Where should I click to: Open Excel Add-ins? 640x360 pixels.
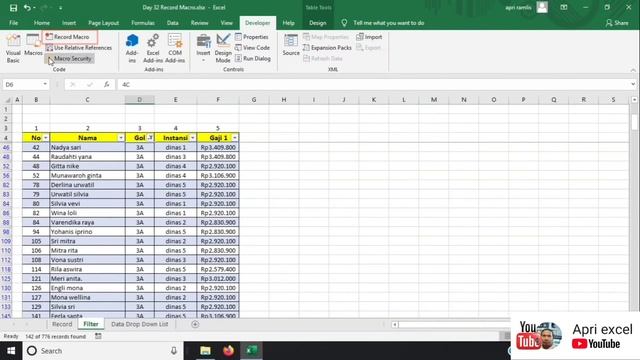tap(153, 48)
